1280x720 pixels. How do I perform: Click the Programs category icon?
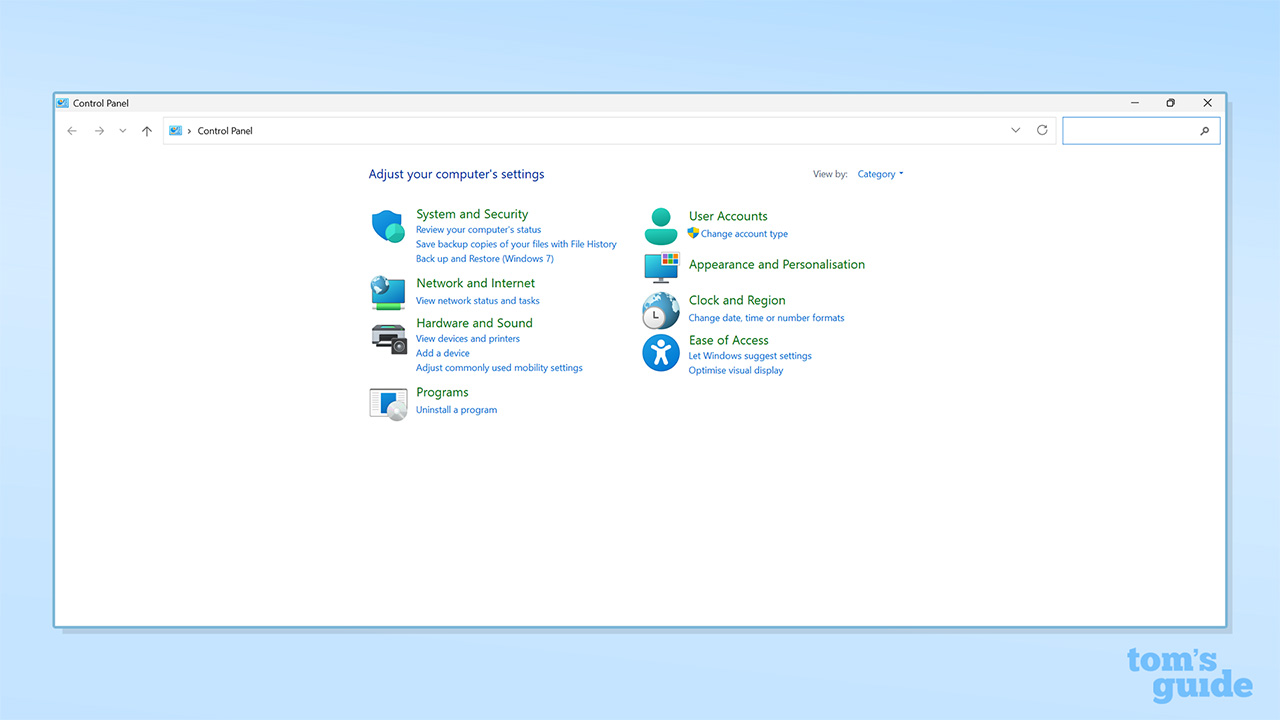click(x=388, y=403)
